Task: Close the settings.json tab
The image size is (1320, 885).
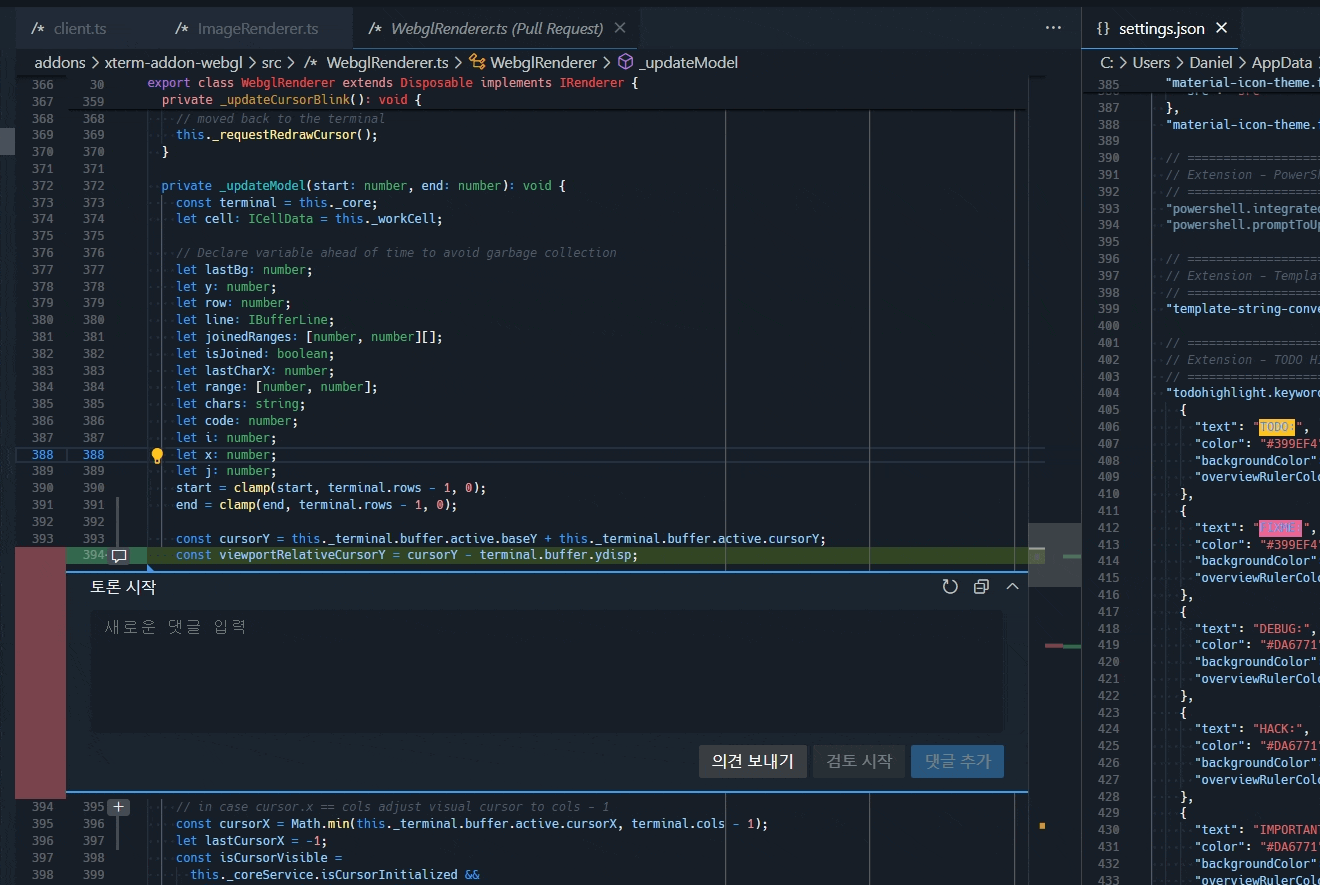Action: click(x=1221, y=28)
